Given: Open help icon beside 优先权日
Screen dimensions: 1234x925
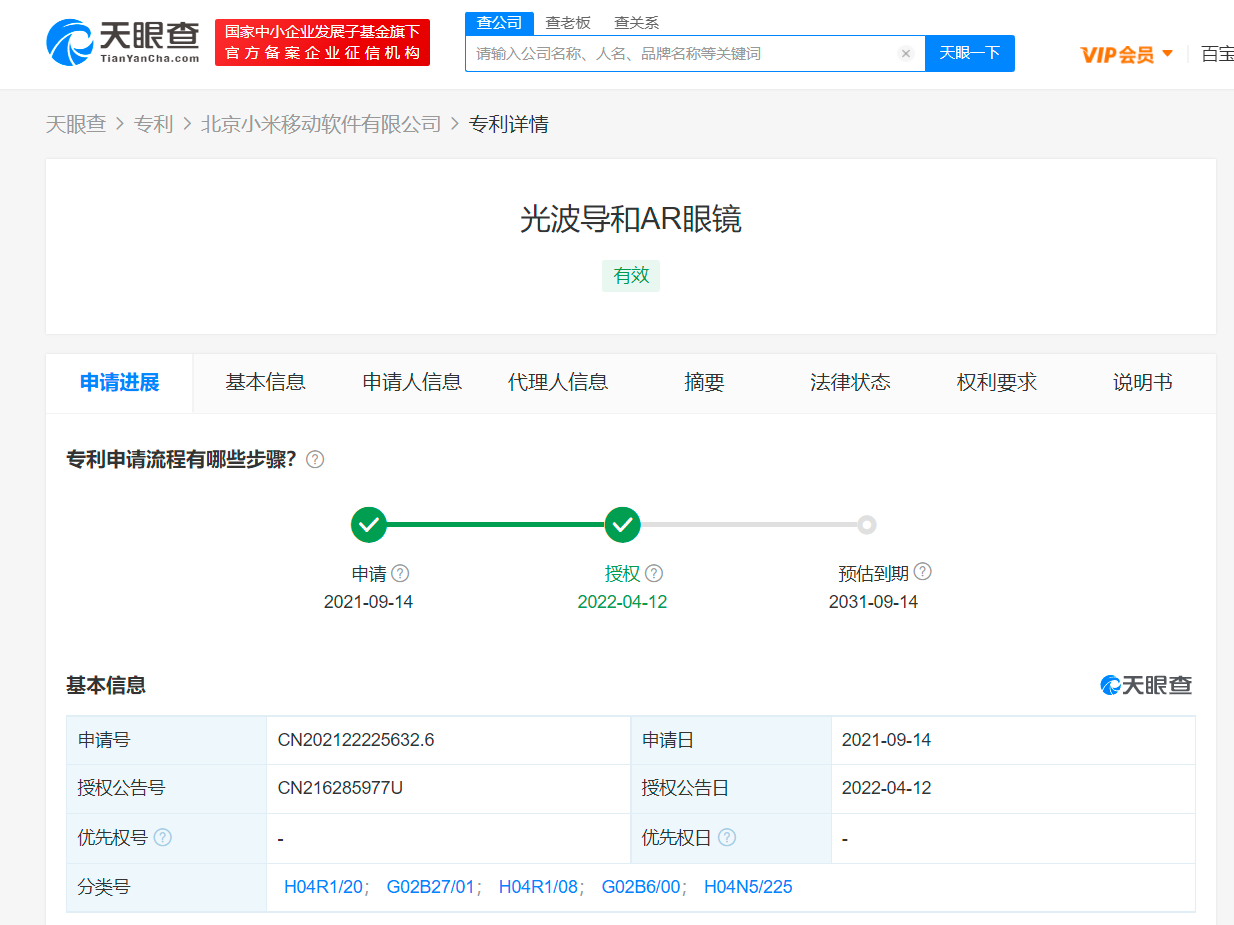Looking at the screenshot, I should coord(727,838).
